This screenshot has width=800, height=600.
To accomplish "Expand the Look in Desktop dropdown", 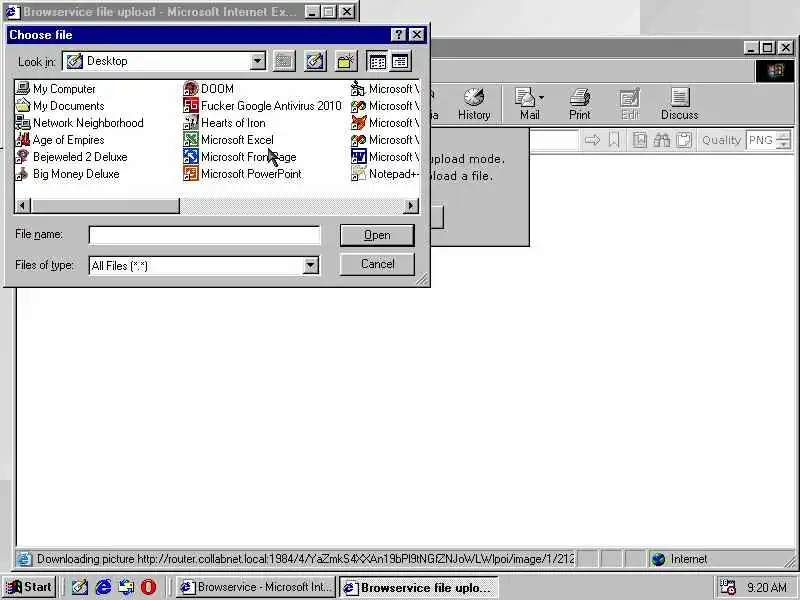I will pyautogui.click(x=258, y=61).
